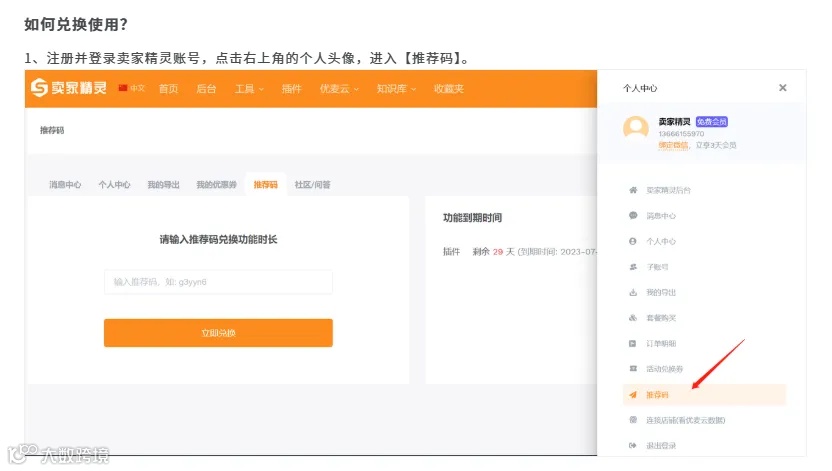
Task: Click the 输入推荐码 input field
Action: coord(218,282)
